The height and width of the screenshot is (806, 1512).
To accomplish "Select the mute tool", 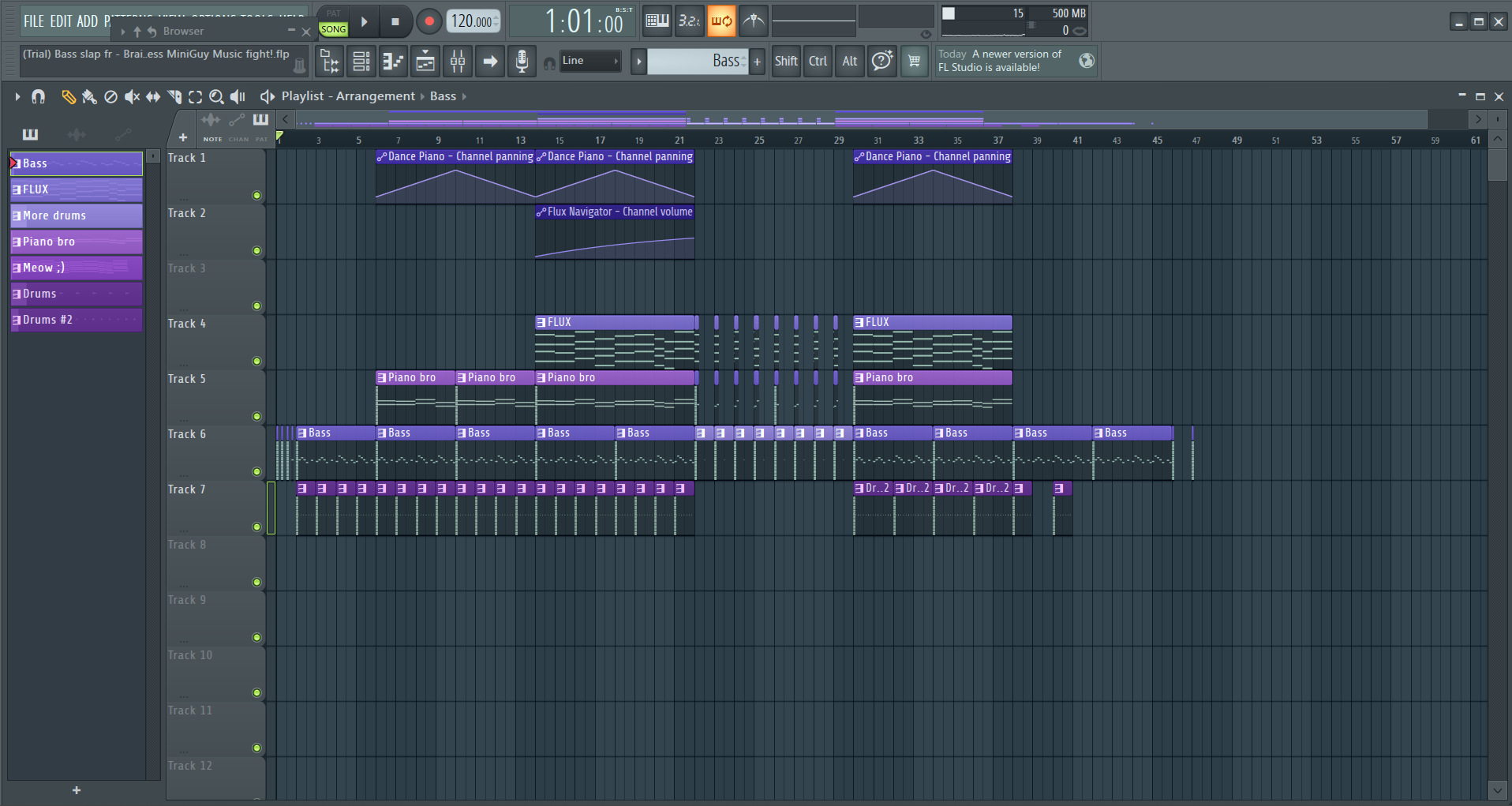I will click(x=132, y=96).
